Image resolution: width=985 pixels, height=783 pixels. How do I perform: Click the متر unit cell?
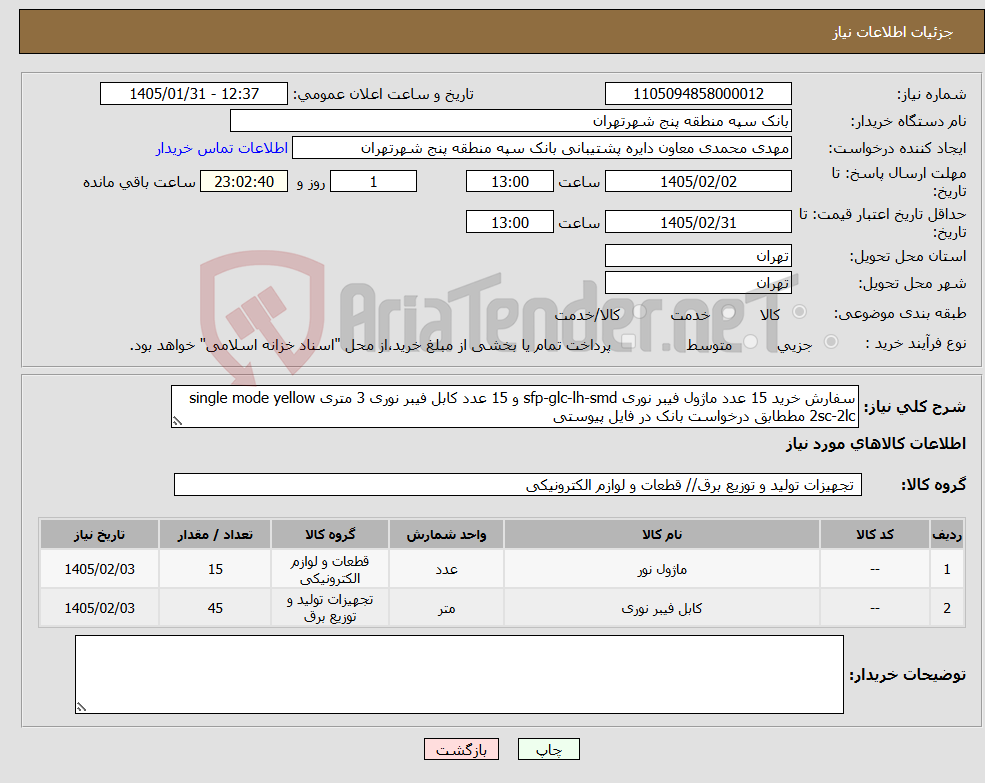pyautogui.click(x=446, y=608)
